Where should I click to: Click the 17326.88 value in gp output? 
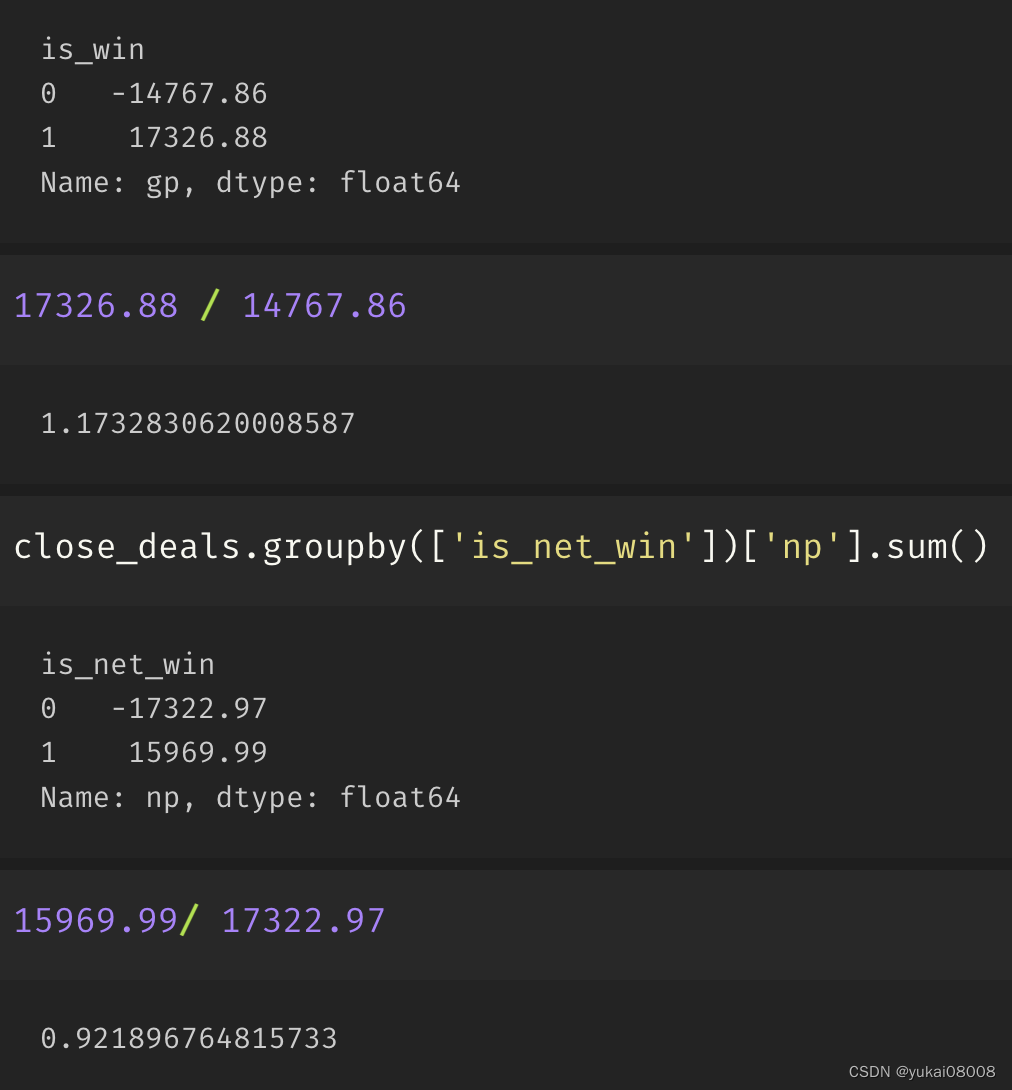coord(198,138)
